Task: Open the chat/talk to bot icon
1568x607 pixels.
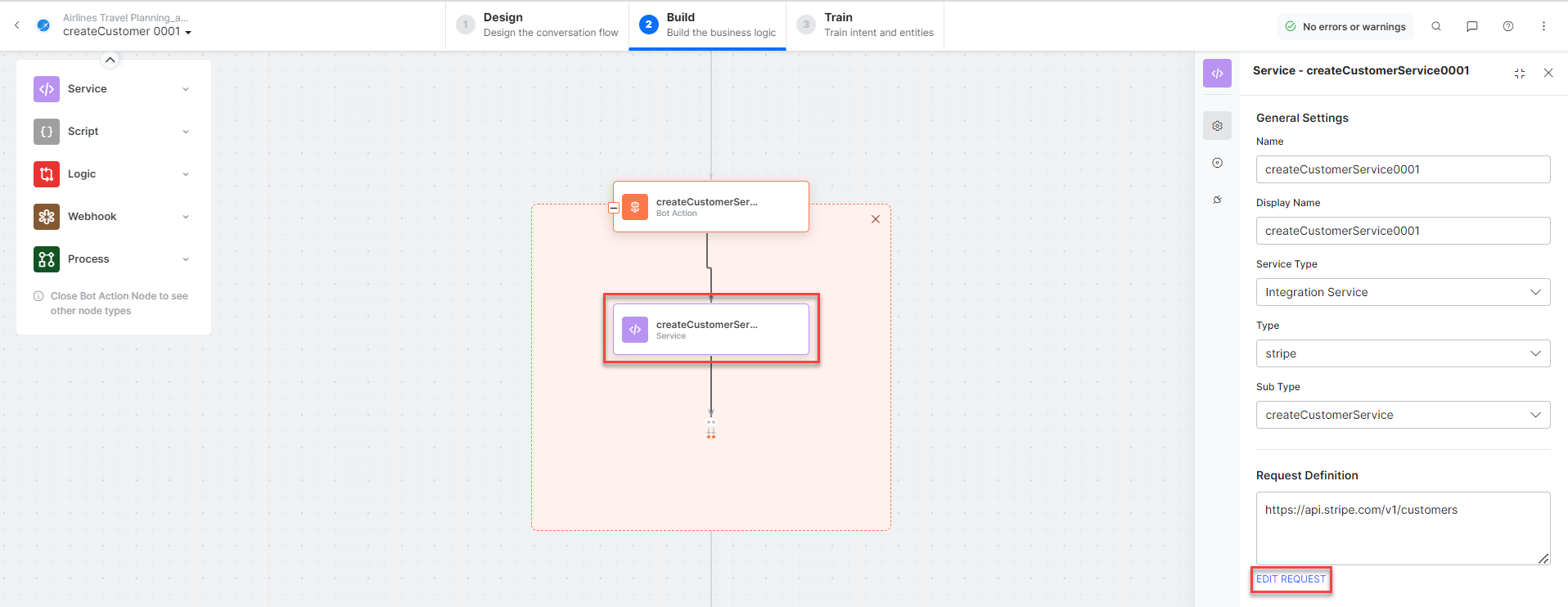Action: [x=1472, y=26]
